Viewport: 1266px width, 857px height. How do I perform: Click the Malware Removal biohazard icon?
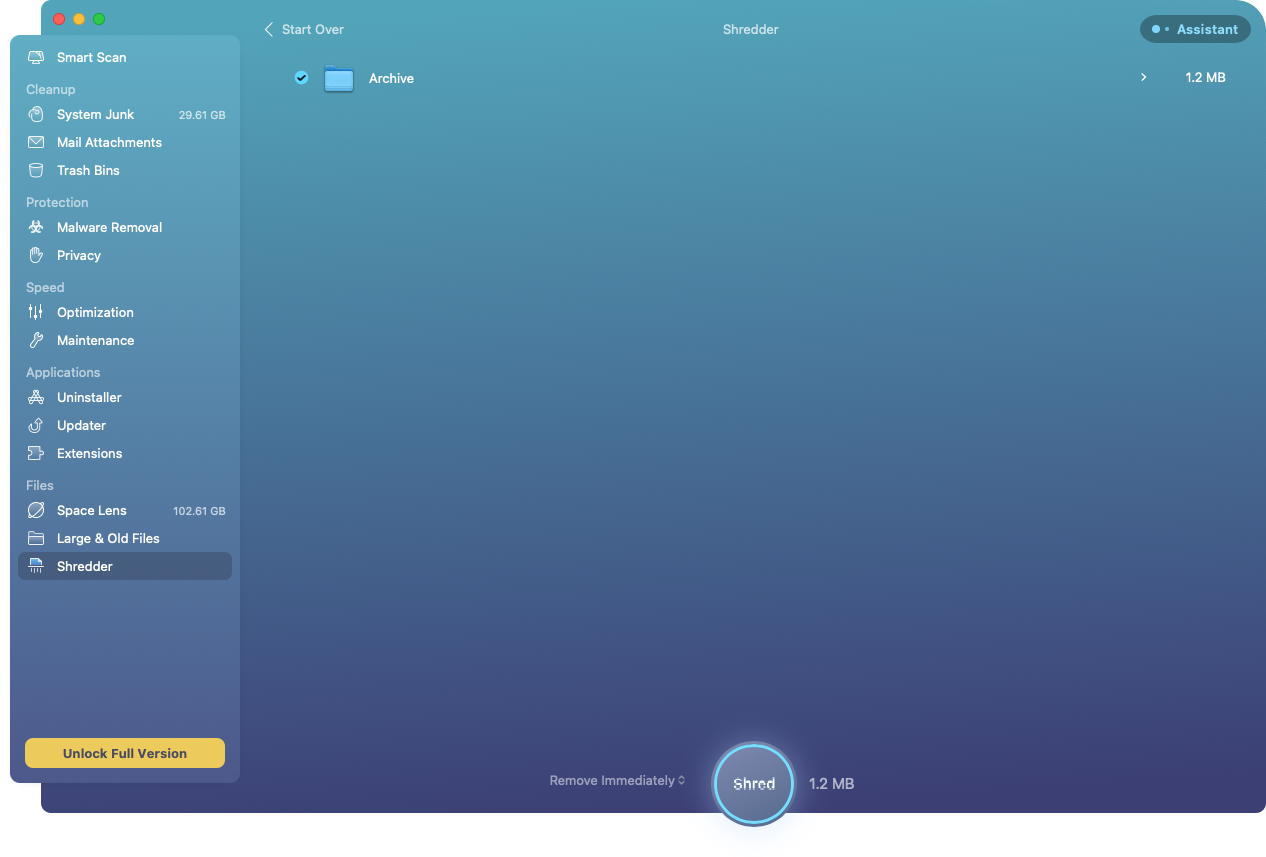36,227
